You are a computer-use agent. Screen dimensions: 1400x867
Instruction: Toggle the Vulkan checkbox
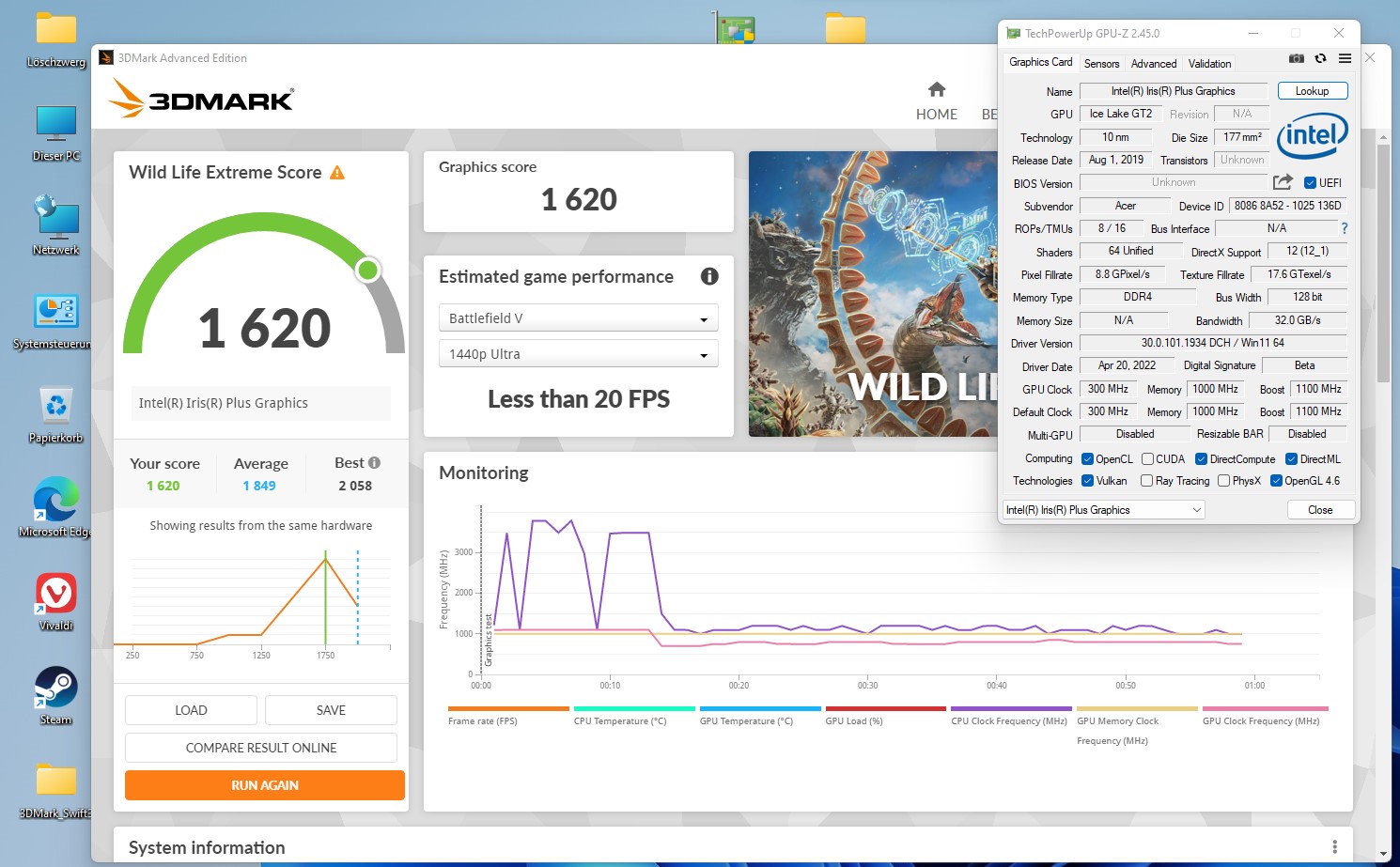pyautogui.click(x=1087, y=481)
